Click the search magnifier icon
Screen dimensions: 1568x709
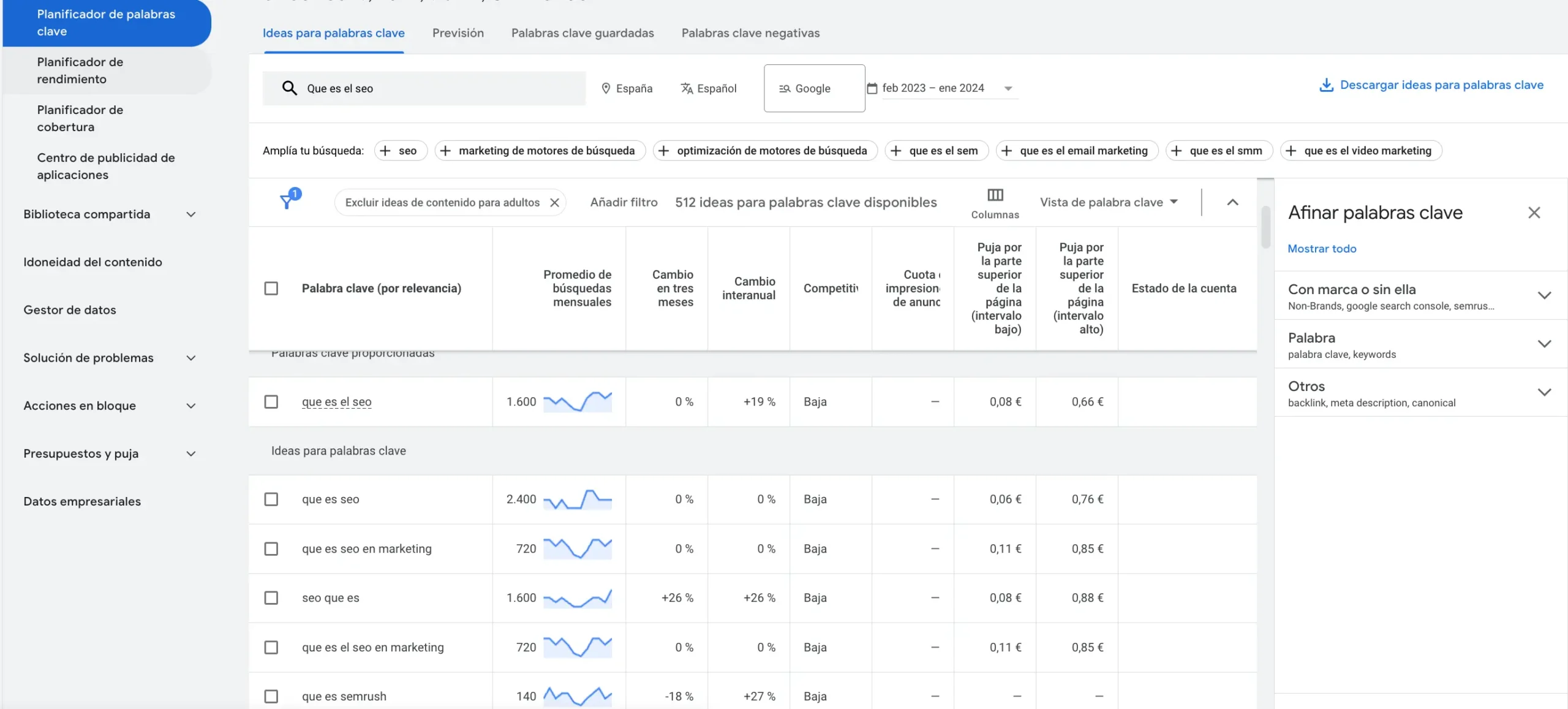point(288,88)
